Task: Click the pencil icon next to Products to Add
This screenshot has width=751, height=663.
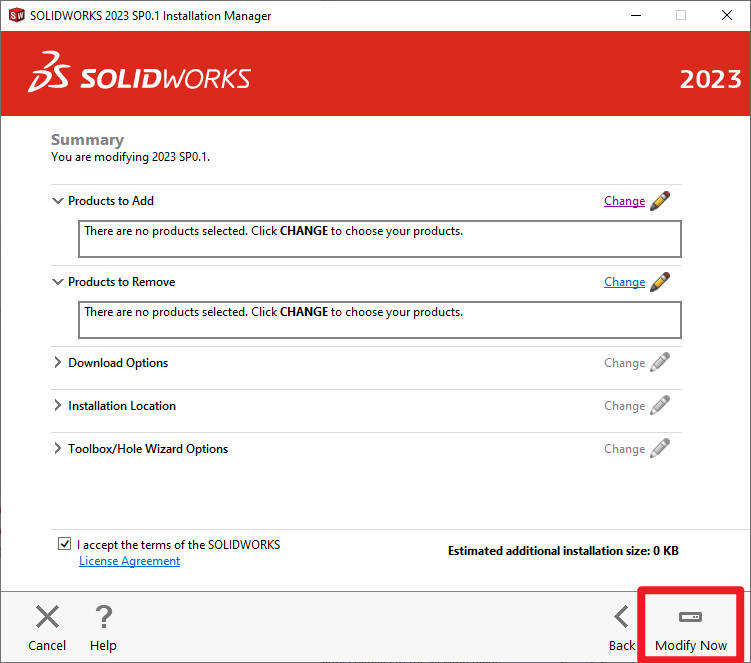Action: coord(659,201)
